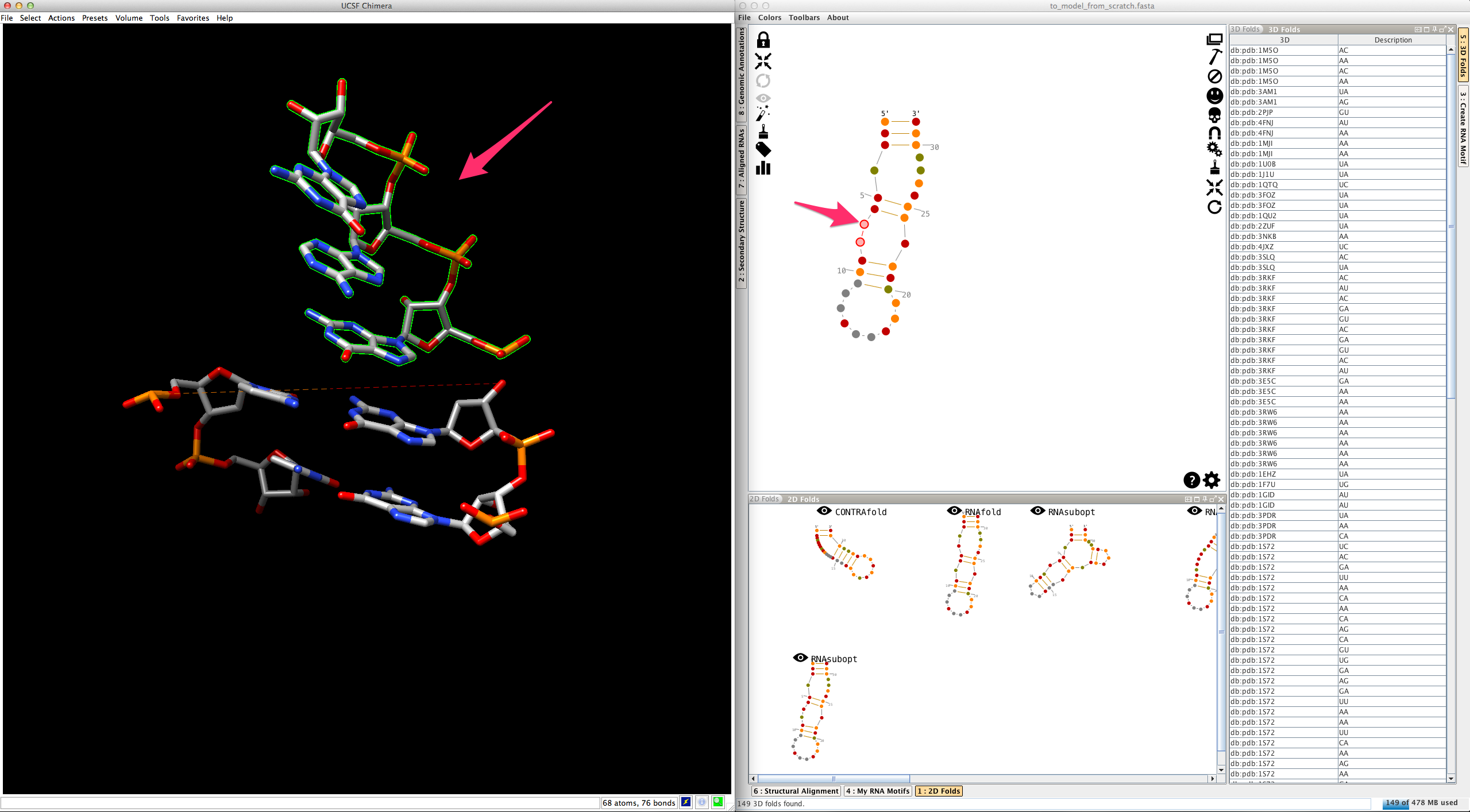Open Chimera Presets menu

(95, 18)
